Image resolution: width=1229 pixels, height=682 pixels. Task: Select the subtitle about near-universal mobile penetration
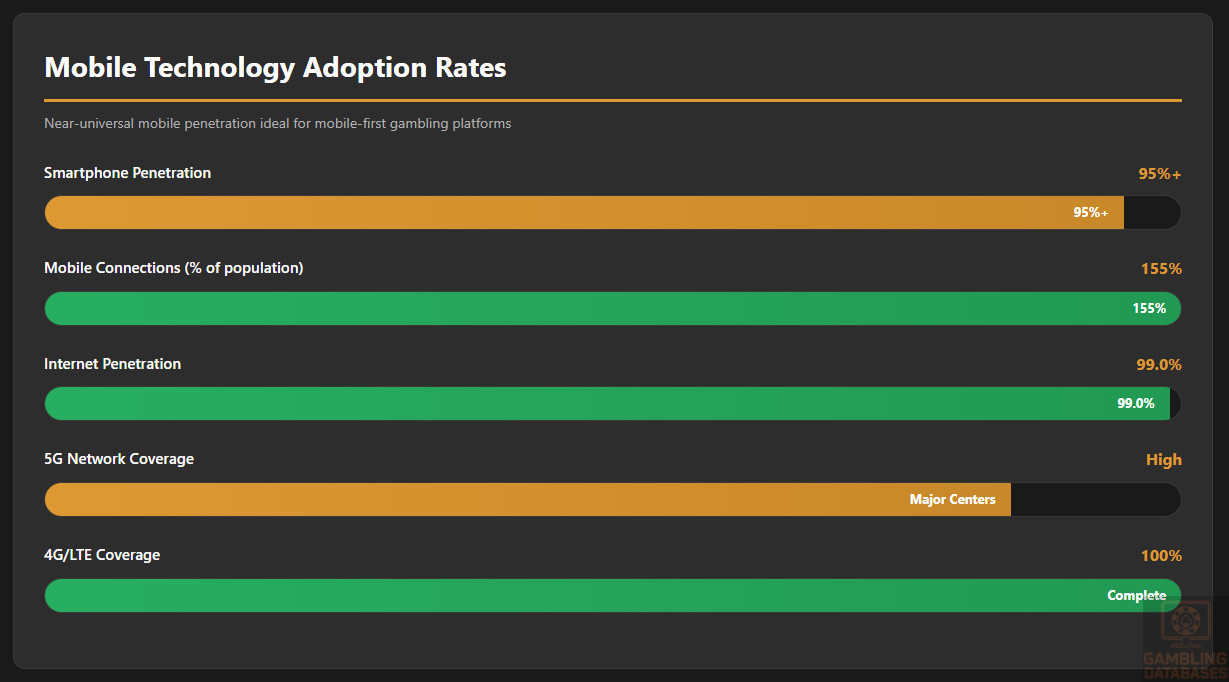277,124
